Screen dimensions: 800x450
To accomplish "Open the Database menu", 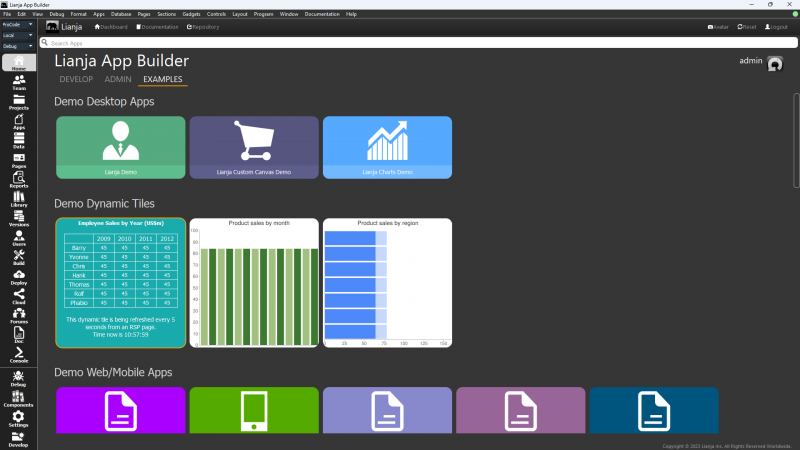I will [x=121, y=14].
